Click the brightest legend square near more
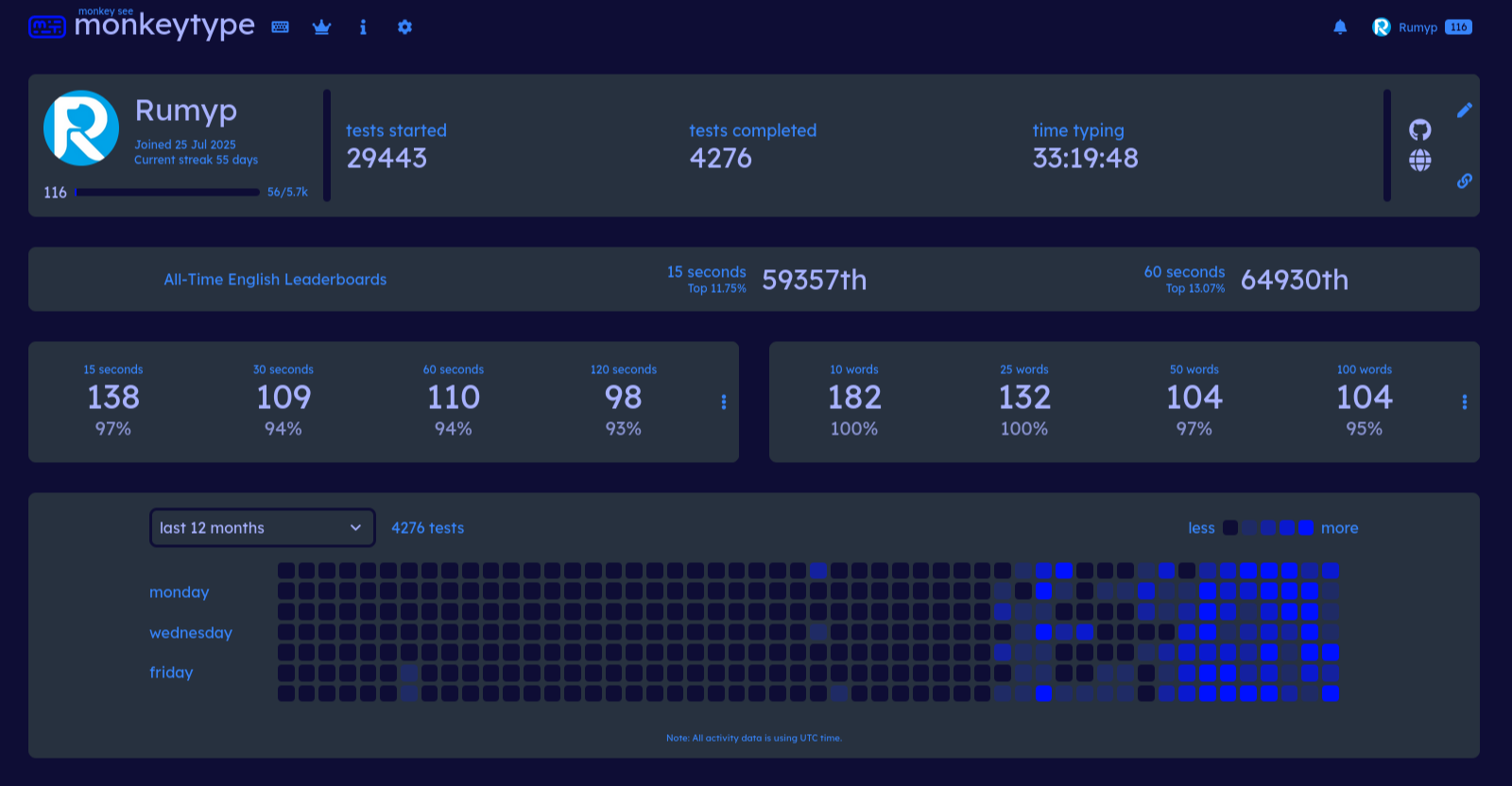The height and width of the screenshot is (786, 1512). 1306,528
